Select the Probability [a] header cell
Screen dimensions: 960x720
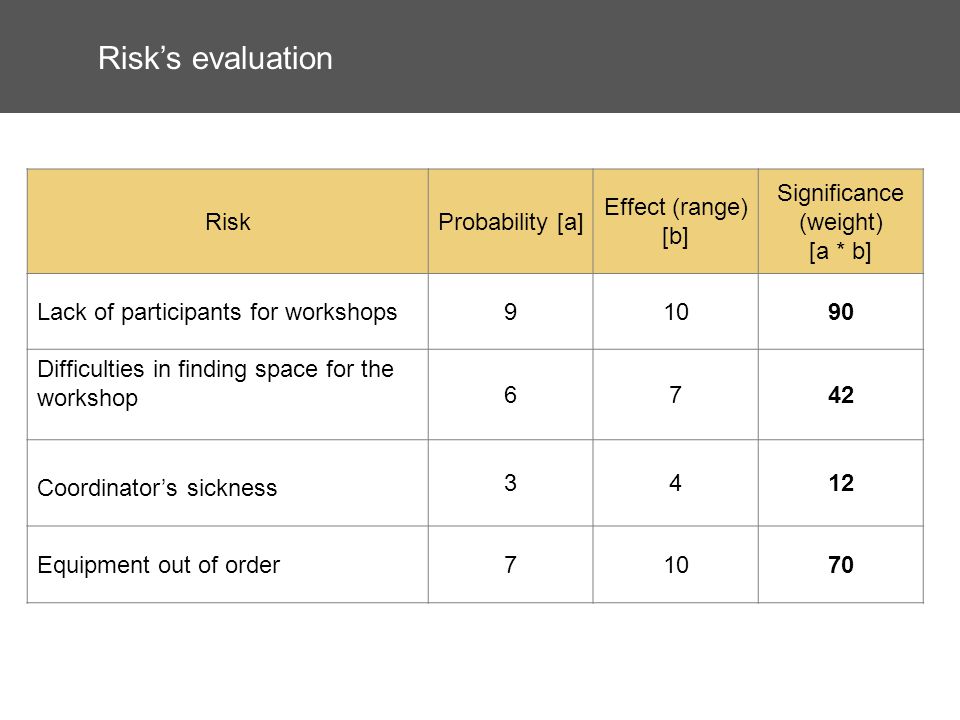coord(511,222)
